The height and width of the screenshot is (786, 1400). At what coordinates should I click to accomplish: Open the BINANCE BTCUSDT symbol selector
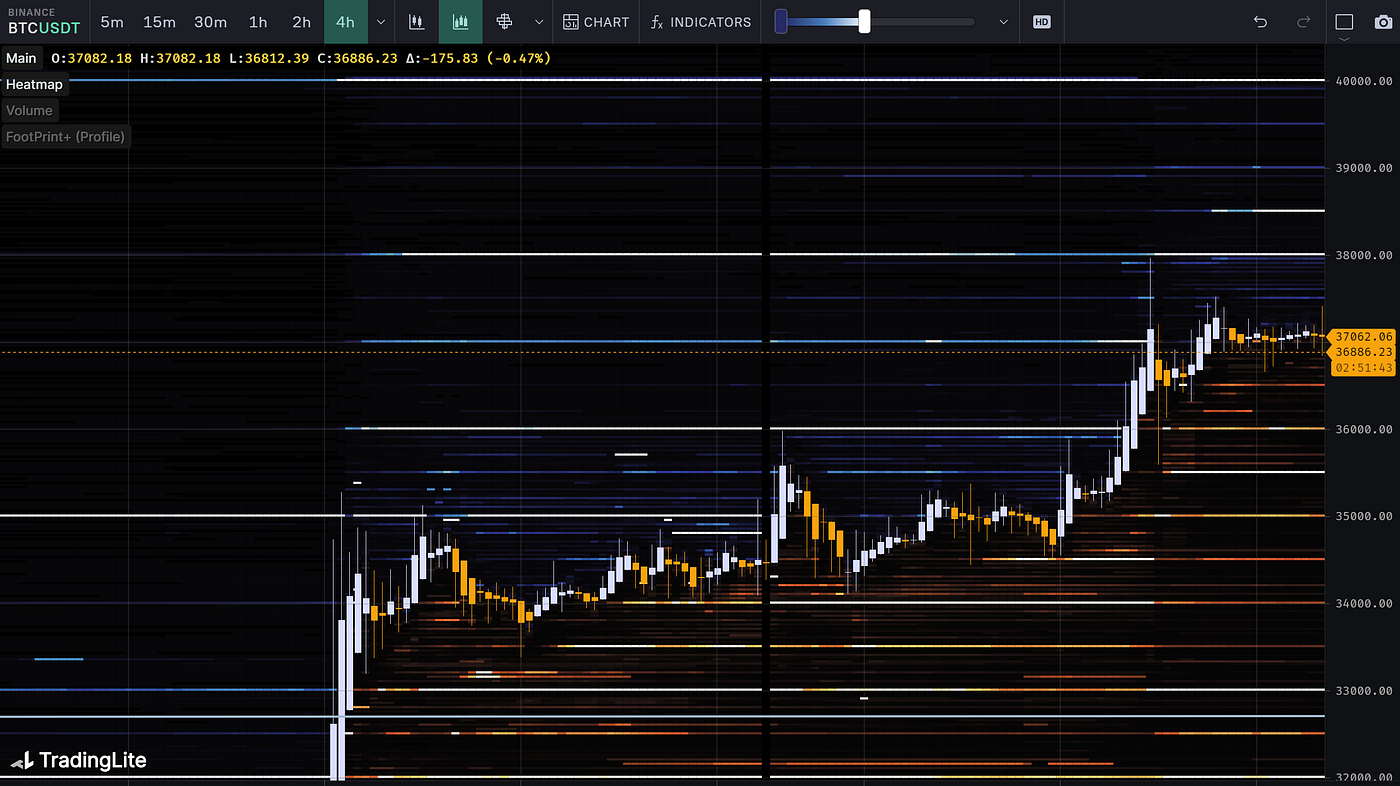pyautogui.click(x=44, y=21)
